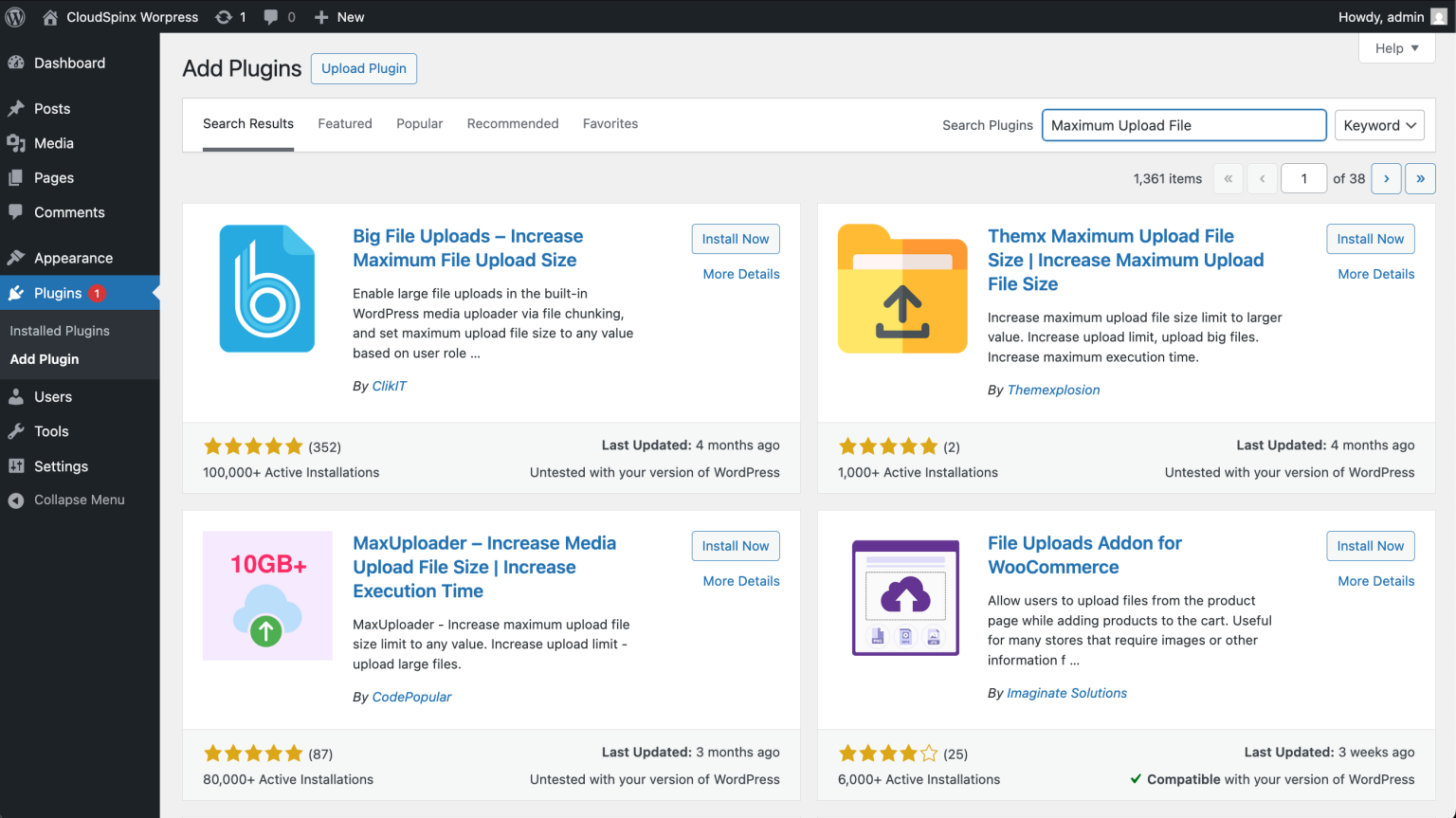The width and height of the screenshot is (1456, 818).
Task: Switch to the Featured plugins tab
Action: (x=344, y=123)
